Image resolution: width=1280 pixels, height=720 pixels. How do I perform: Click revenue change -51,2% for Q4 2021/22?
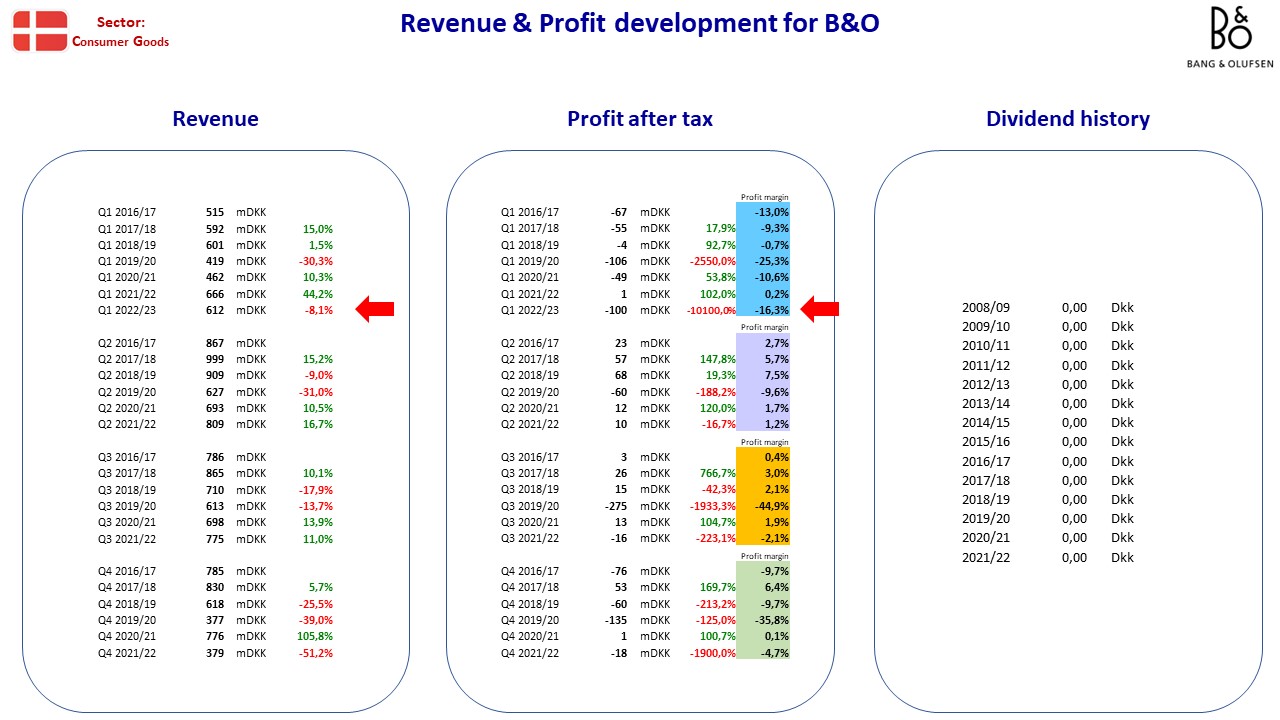(317, 653)
